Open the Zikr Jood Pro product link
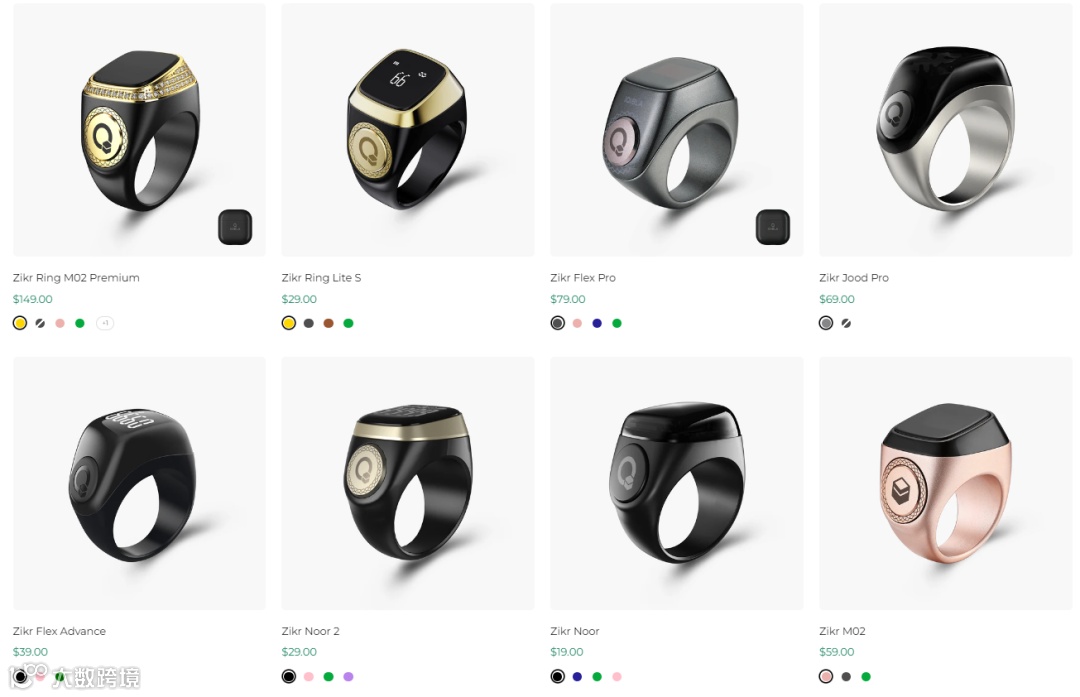The image size is (1080, 697). click(853, 278)
